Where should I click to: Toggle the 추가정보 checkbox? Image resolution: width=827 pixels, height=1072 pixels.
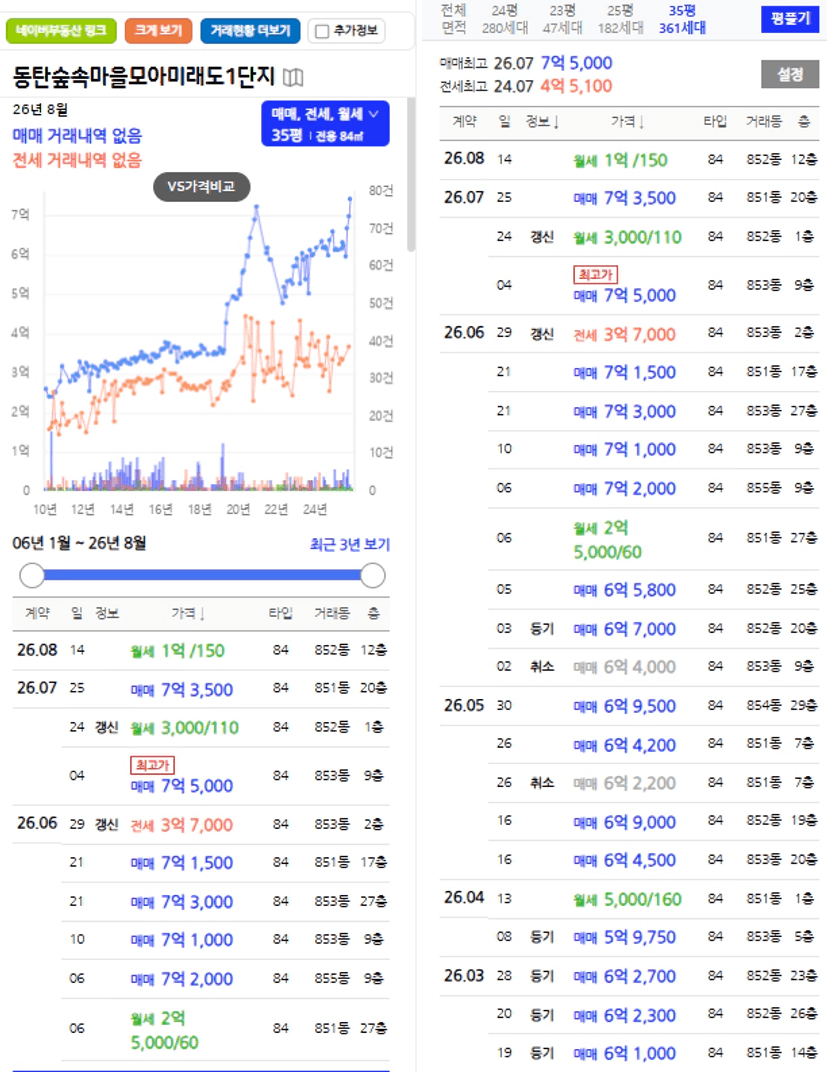(x=322, y=31)
